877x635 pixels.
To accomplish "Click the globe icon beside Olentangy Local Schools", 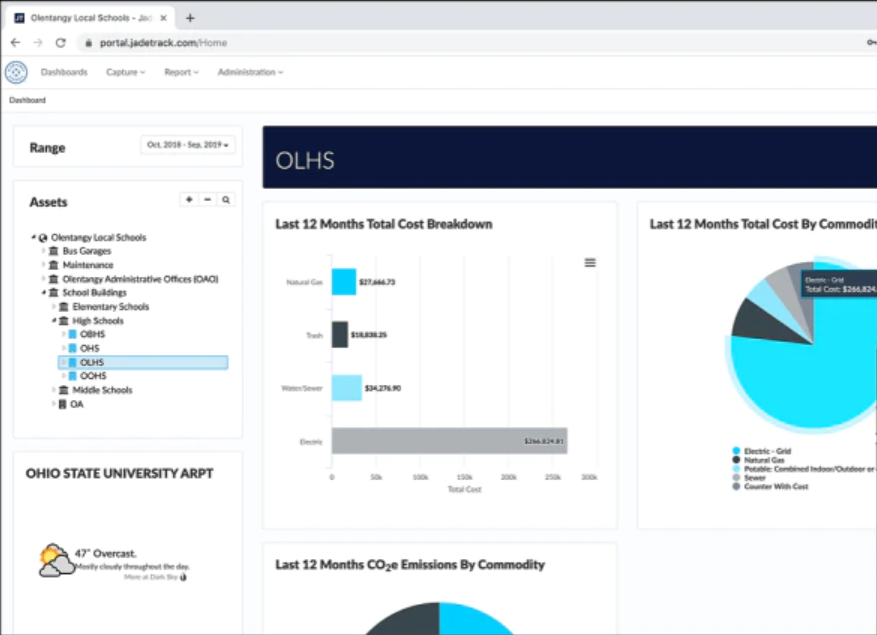I will 43,238.
